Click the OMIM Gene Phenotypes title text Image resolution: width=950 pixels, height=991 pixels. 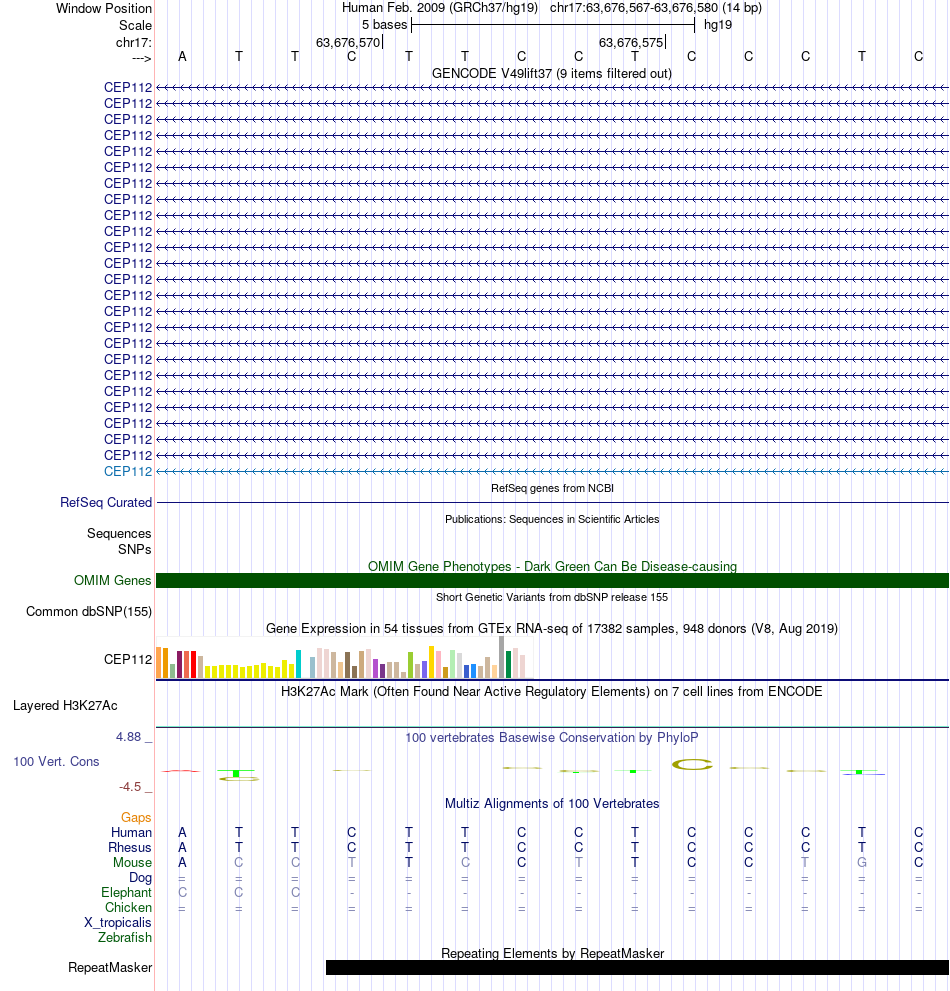552,566
